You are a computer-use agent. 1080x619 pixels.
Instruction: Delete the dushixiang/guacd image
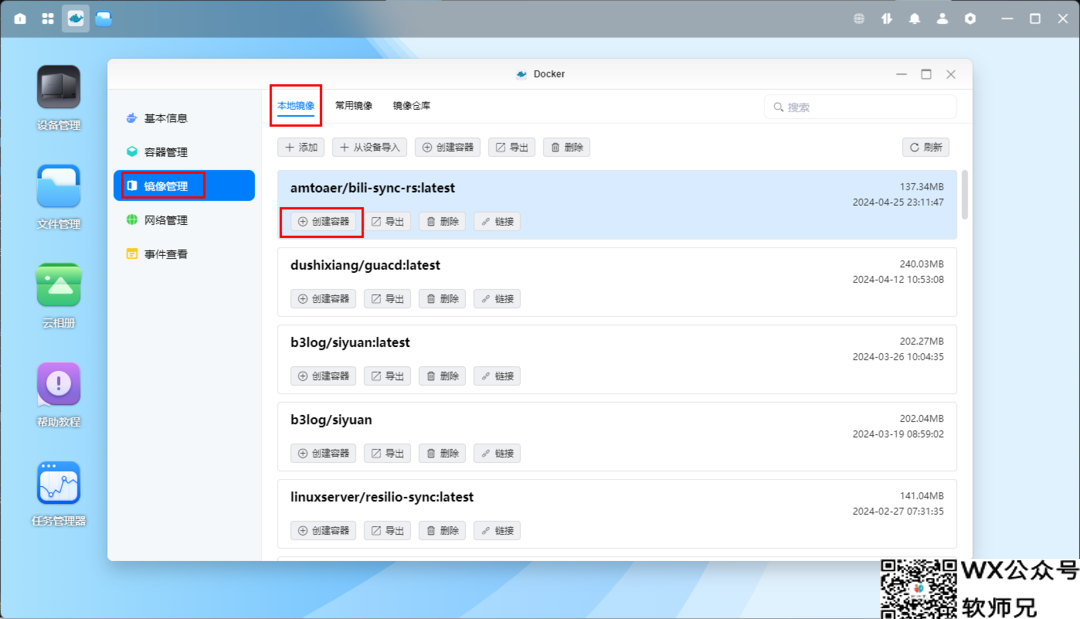coord(442,299)
